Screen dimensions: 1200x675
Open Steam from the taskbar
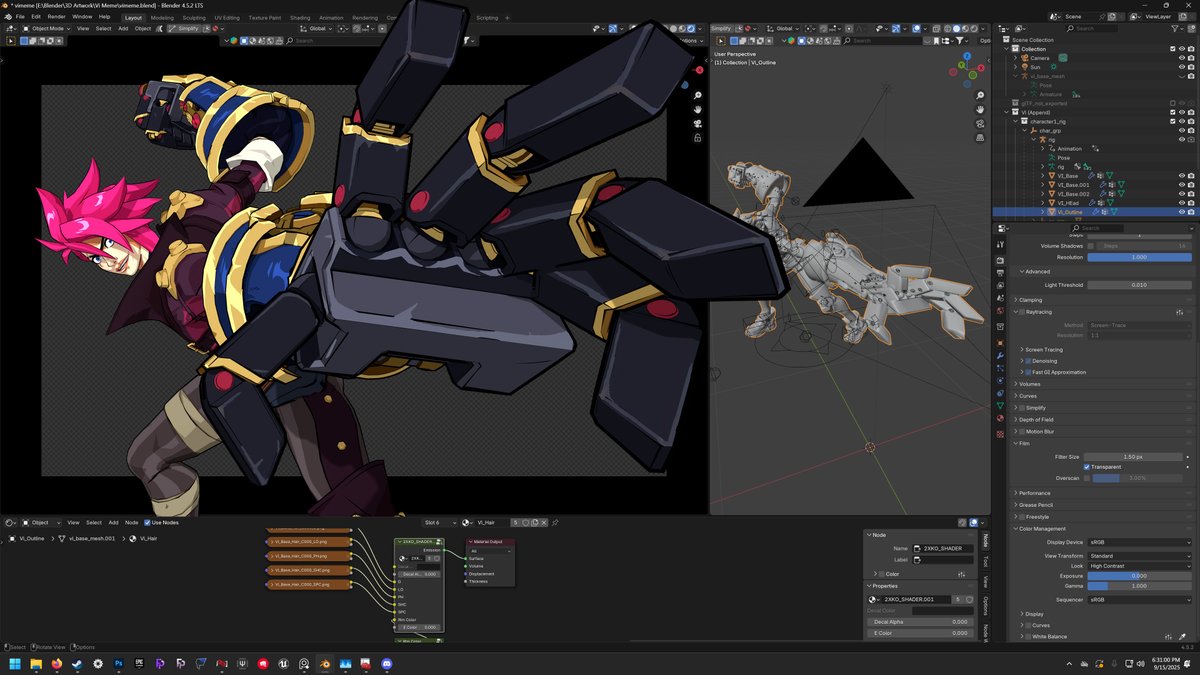tap(77, 663)
